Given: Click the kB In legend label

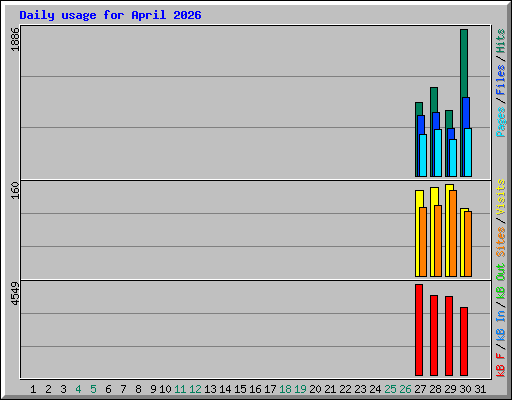Looking at the screenshot, I should coord(500,326).
